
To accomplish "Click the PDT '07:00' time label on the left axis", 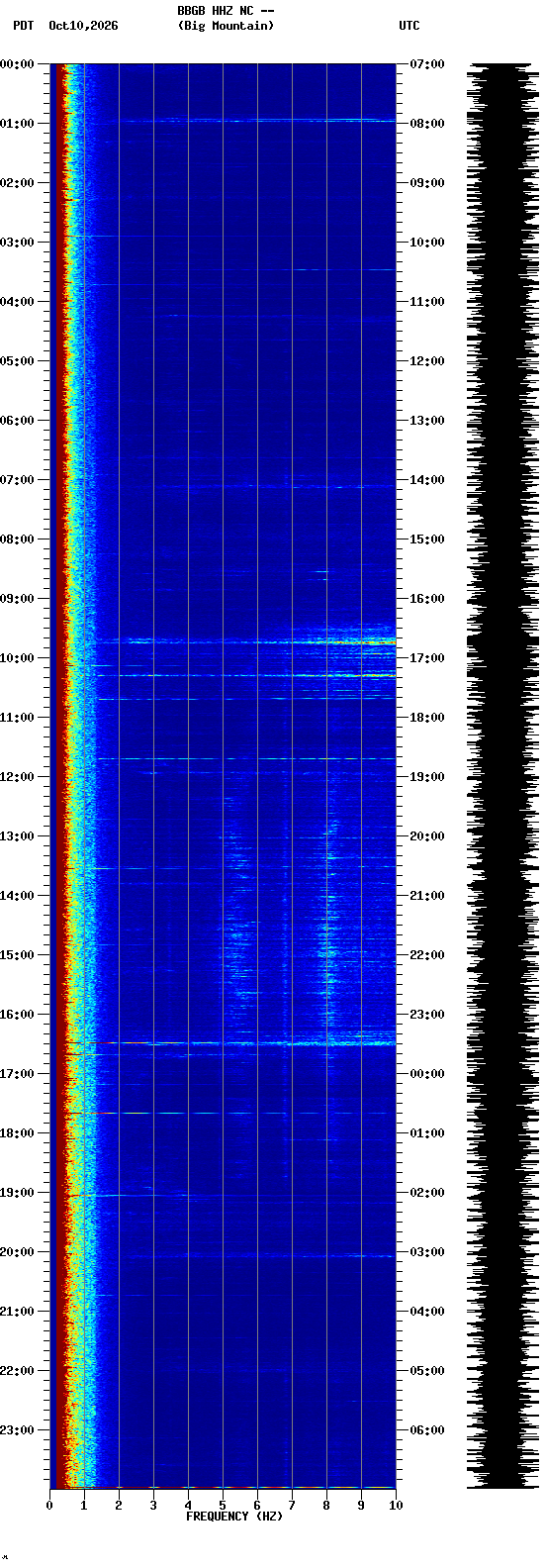I will click(18, 480).
